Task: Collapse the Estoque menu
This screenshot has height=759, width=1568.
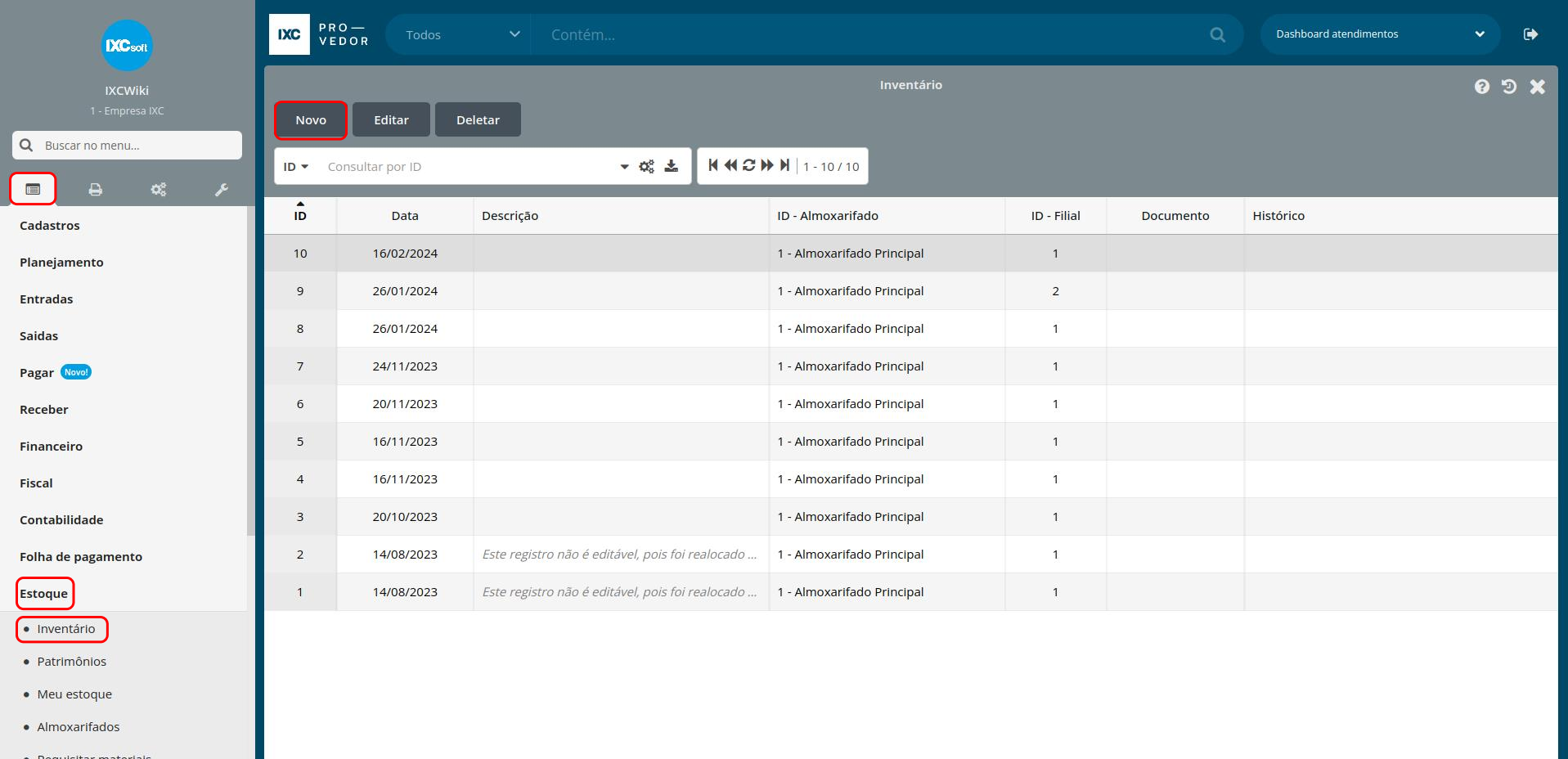Action: (x=44, y=594)
